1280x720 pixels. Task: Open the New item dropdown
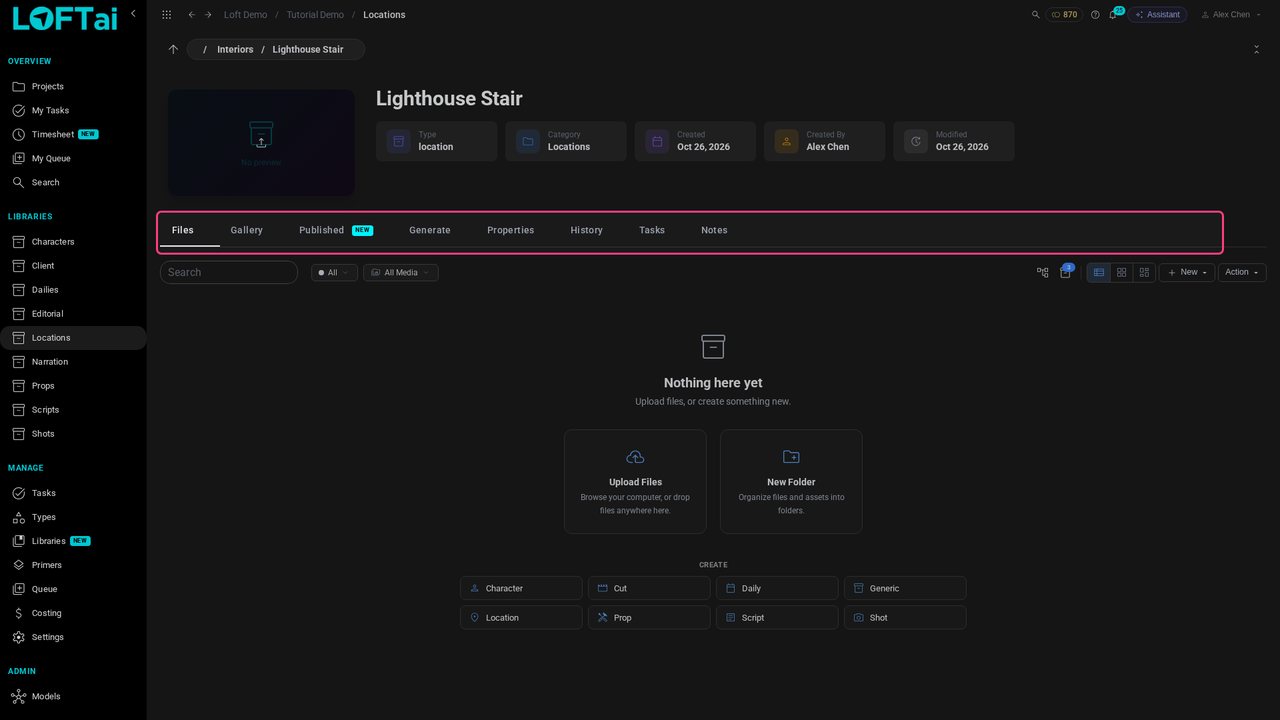1187,272
